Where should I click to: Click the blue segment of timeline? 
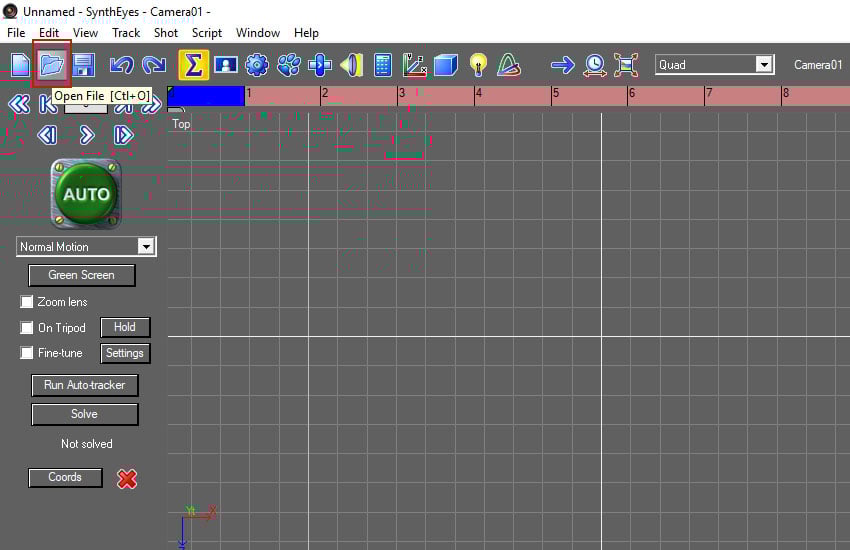coord(206,95)
